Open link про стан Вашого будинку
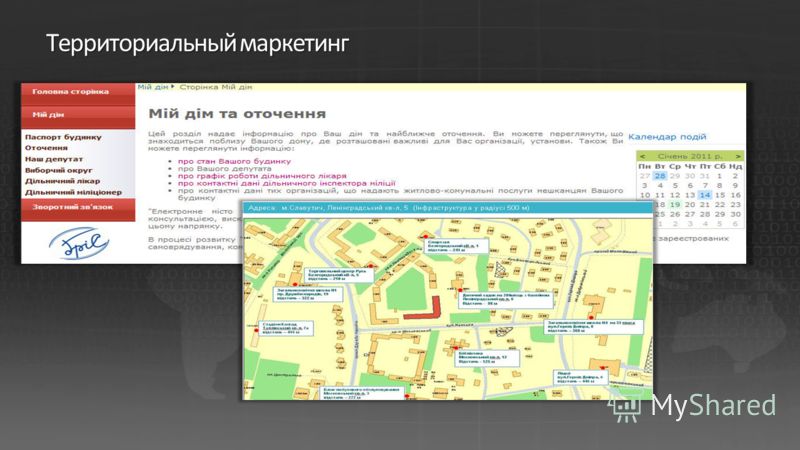Viewport: 800px width, 450px height. point(234,161)
